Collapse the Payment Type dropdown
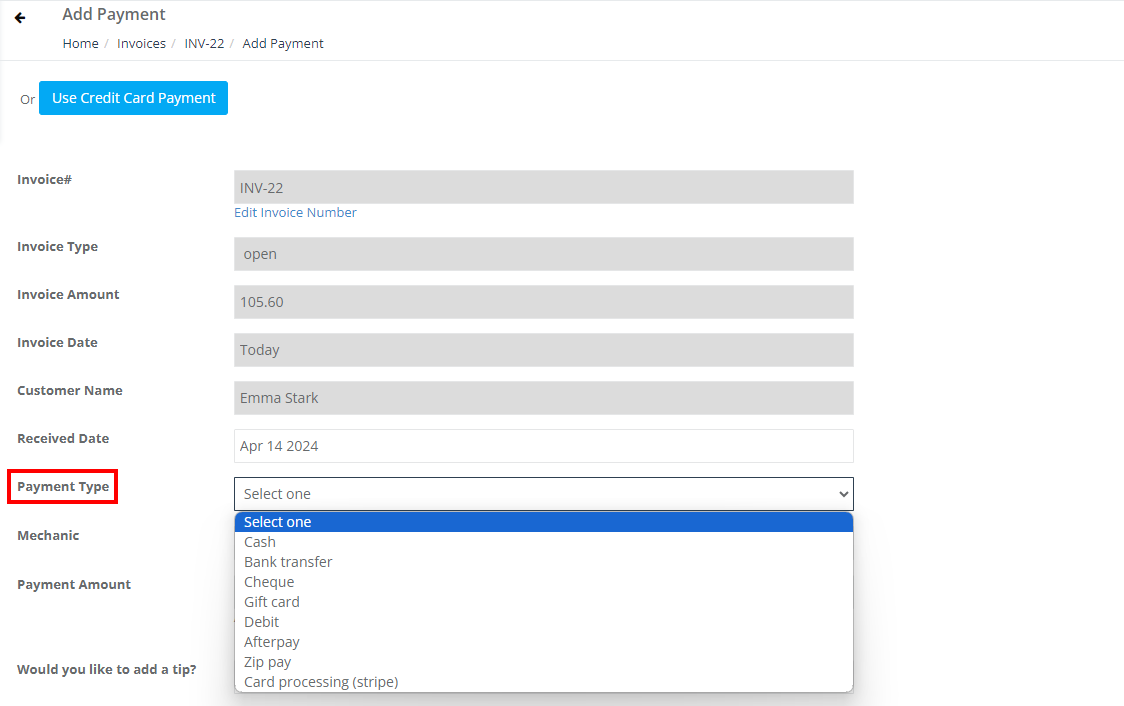 [543, 494]
